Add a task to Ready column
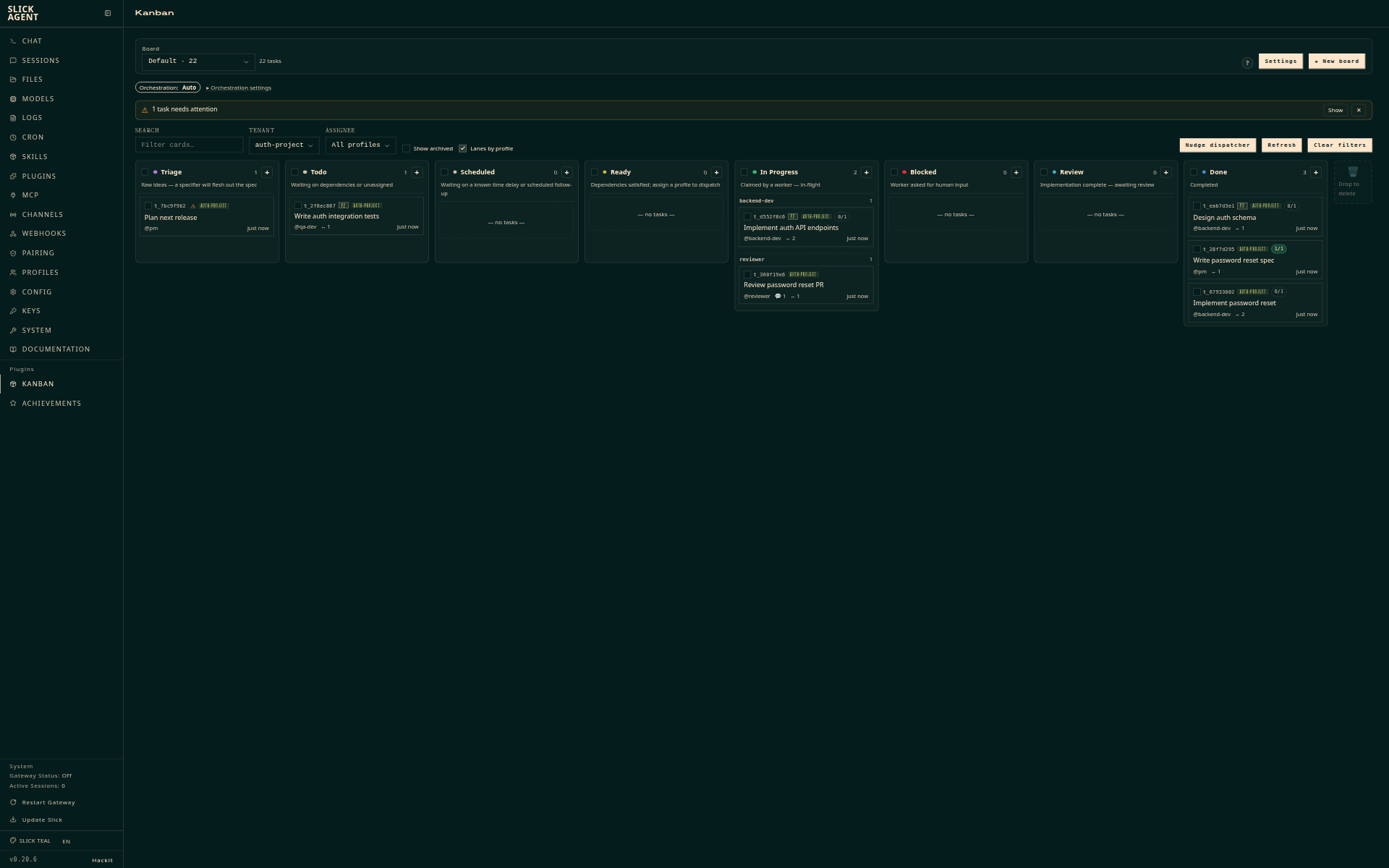The width and height of the screenshot is (1389, 868). [x=716, y=172]
